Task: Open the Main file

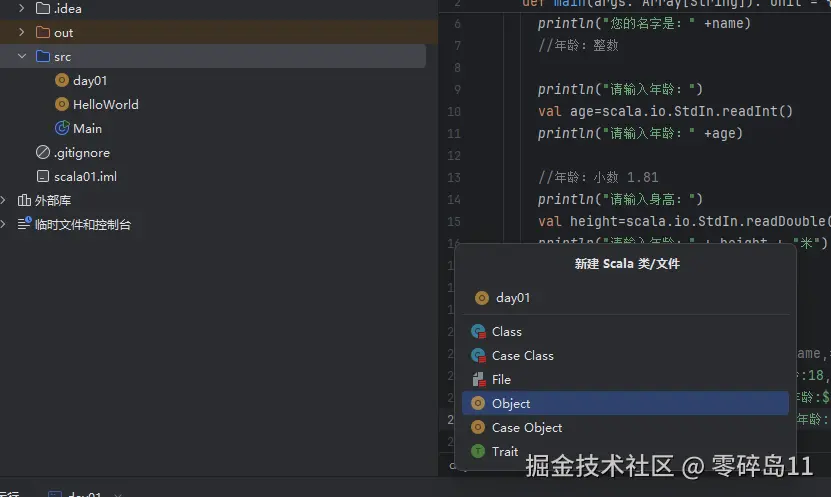Action: click(x=87, y=128)
